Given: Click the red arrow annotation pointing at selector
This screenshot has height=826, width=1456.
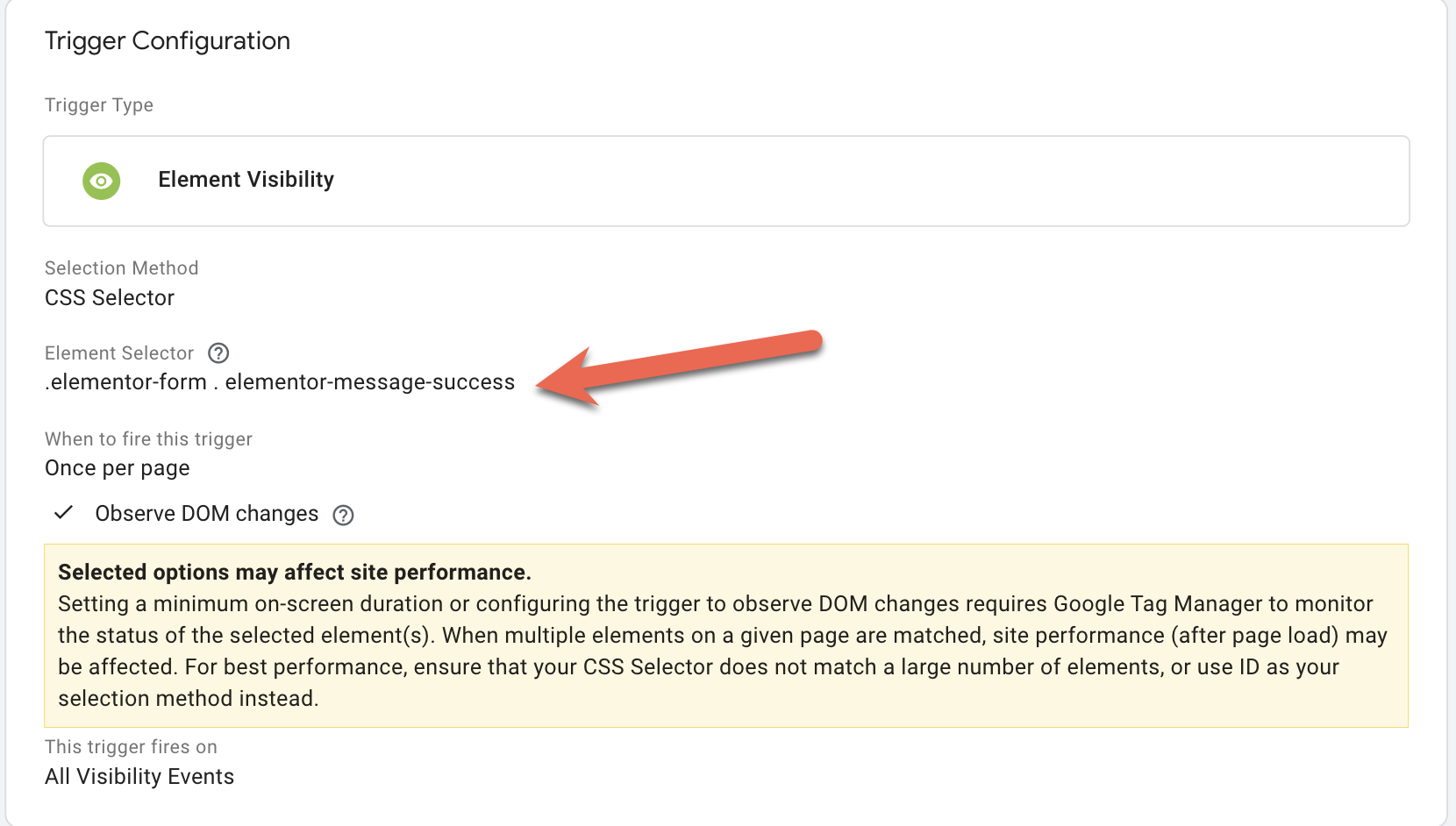Looking at the screenshot, I should pyautogui.click(x=680, y=368).
